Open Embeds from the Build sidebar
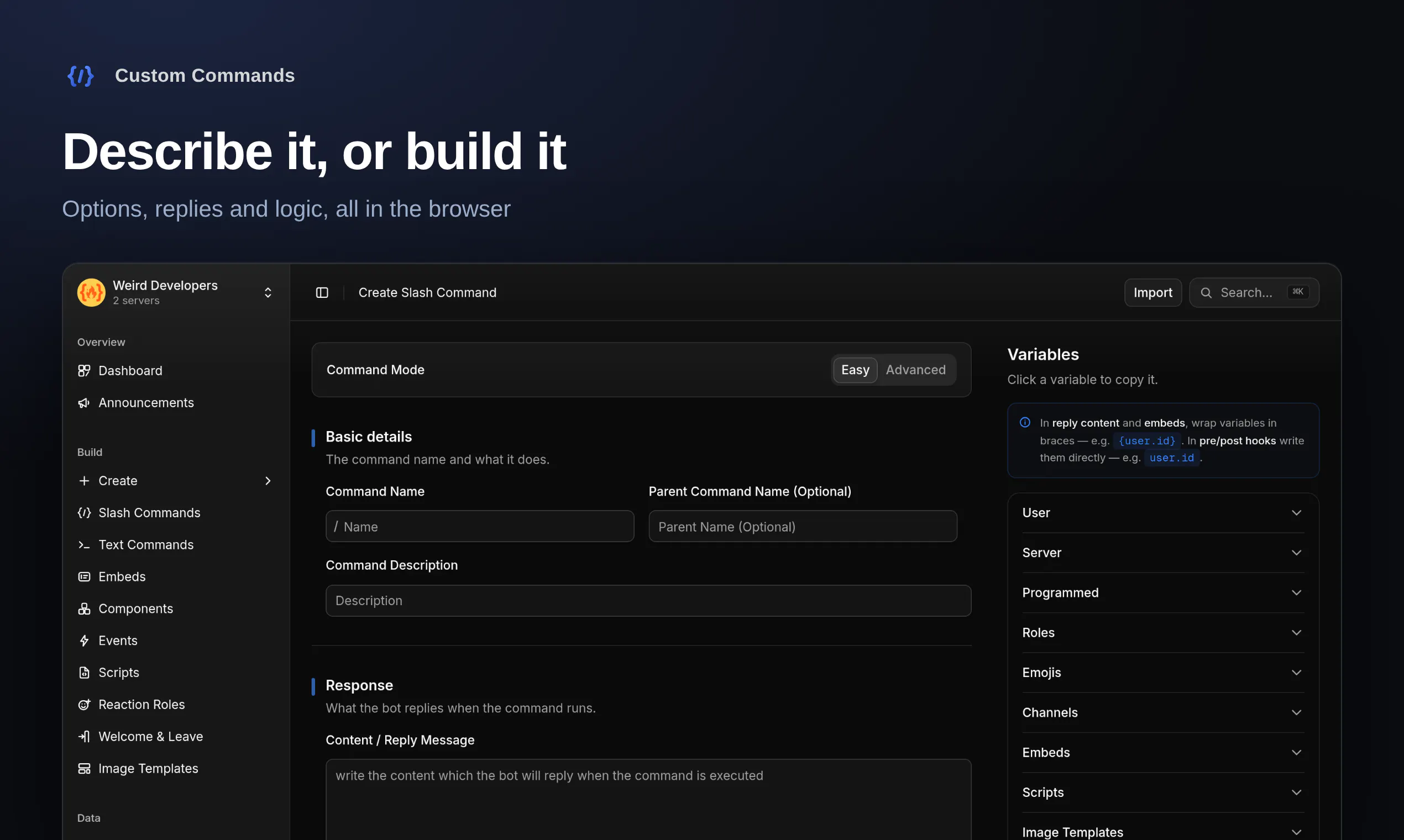 click(x=176, y=576)
